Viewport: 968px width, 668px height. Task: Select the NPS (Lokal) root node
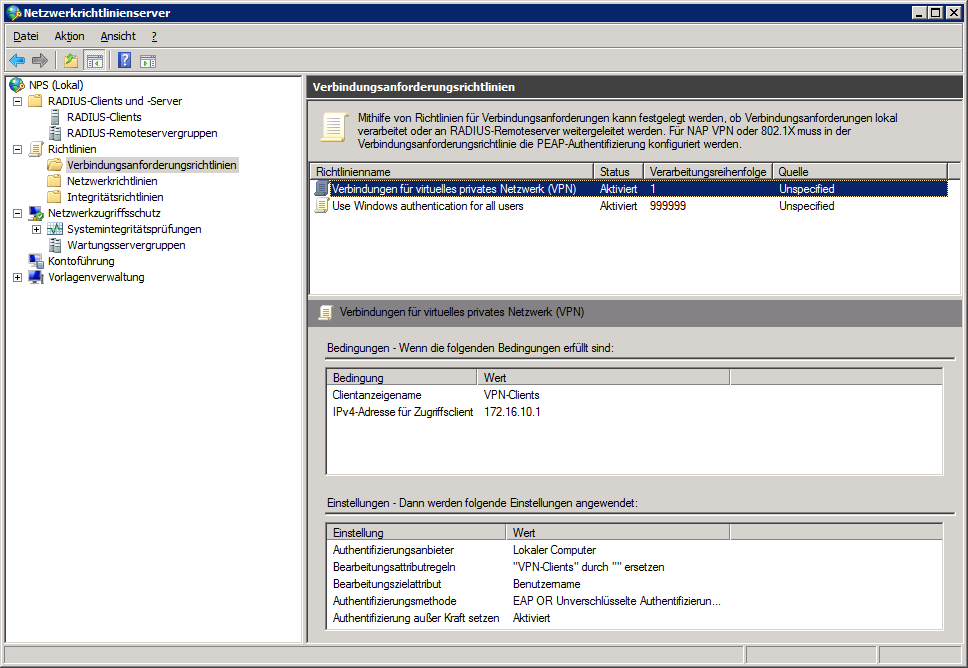point(55,85)
